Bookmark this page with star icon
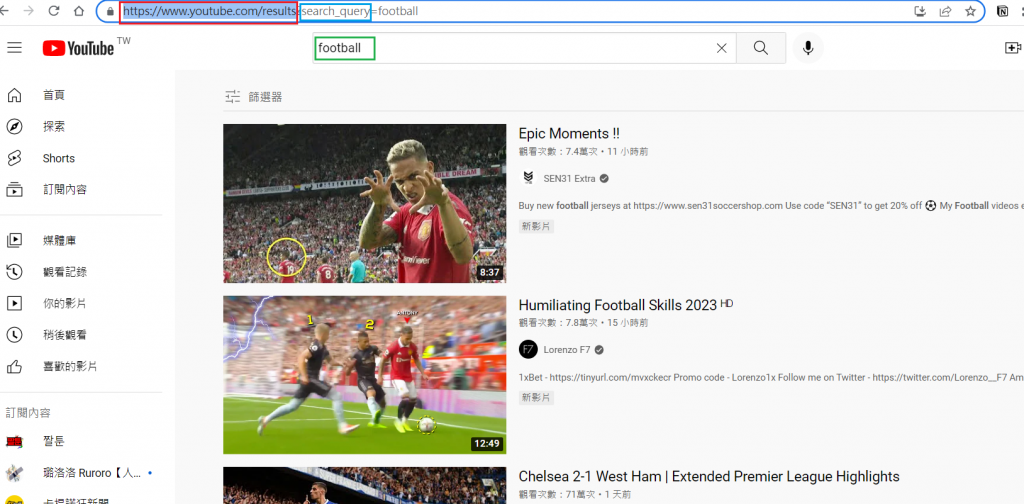Image resolution: width=1024 pixels, height=504 pixels. click(970, 11)
